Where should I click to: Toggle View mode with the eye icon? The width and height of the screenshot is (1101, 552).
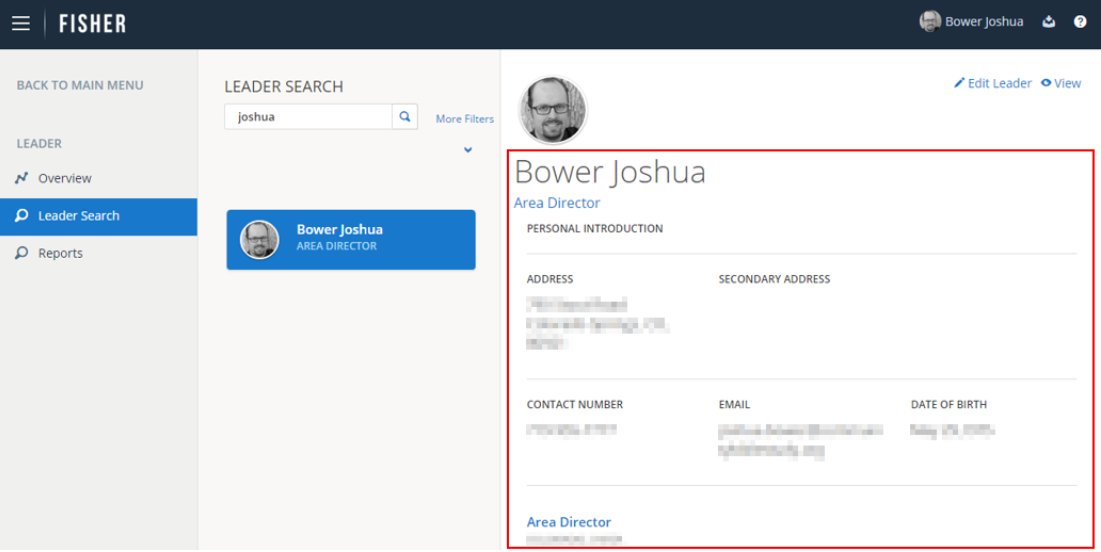pos(1046,83)
